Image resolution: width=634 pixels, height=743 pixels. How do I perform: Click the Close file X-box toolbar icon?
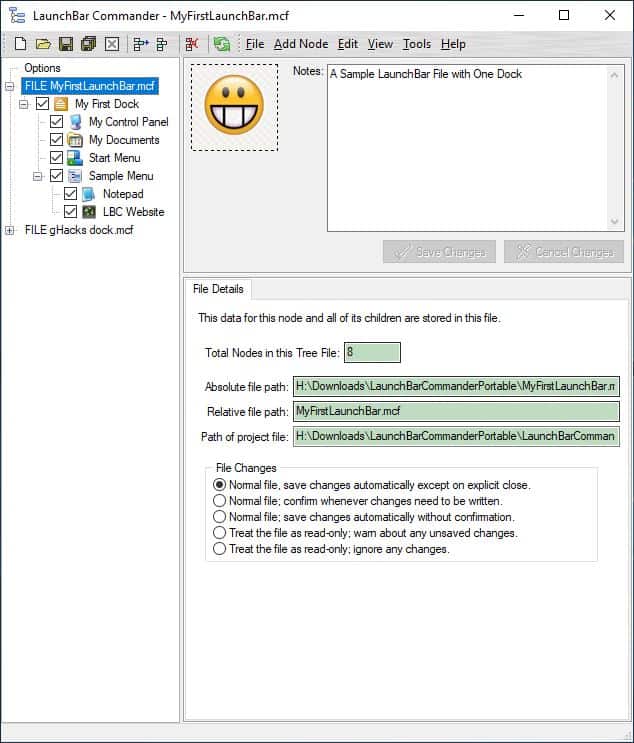(x=112, y=44)
